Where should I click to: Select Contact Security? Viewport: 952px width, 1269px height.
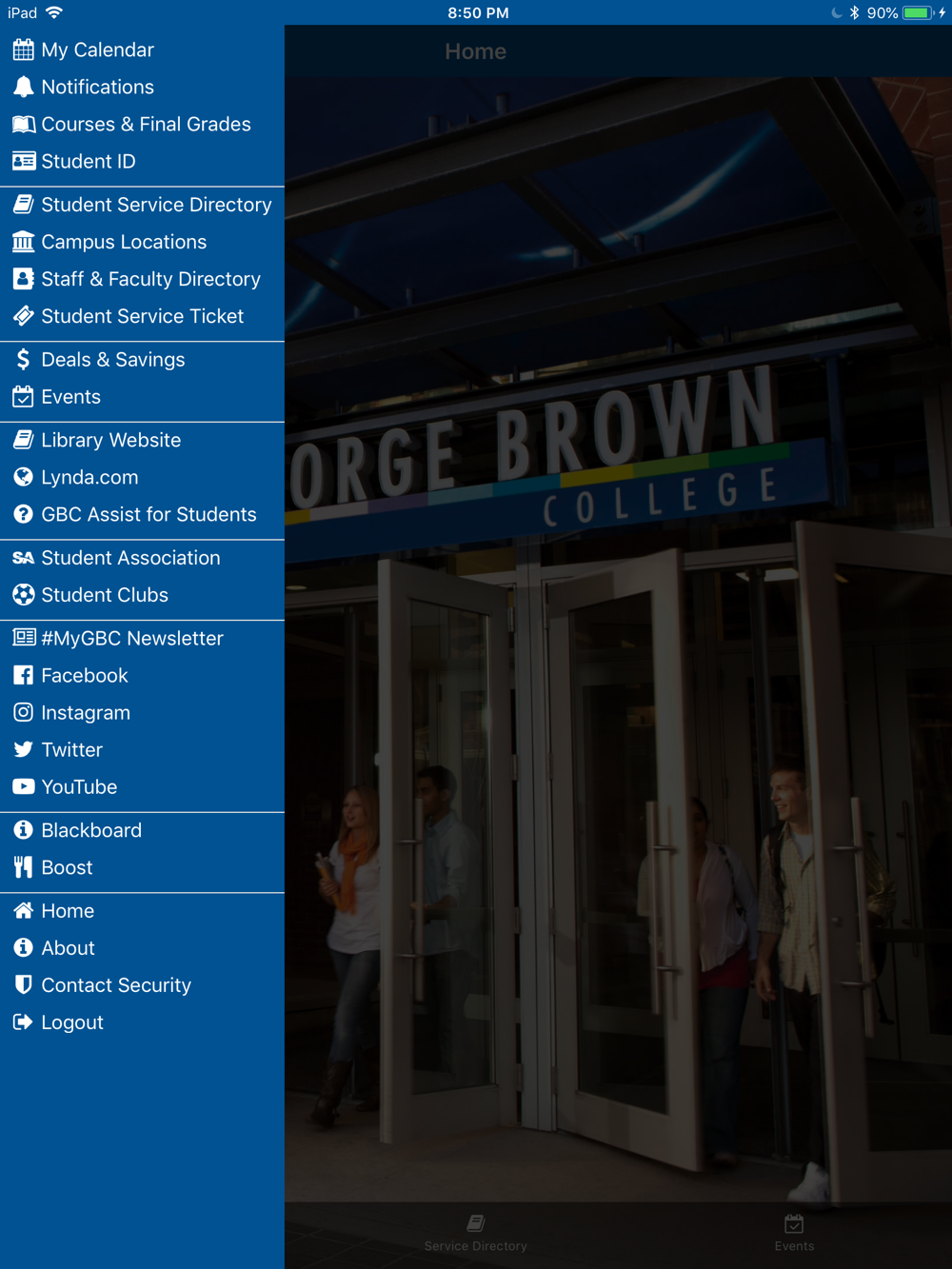click(142, 985)
